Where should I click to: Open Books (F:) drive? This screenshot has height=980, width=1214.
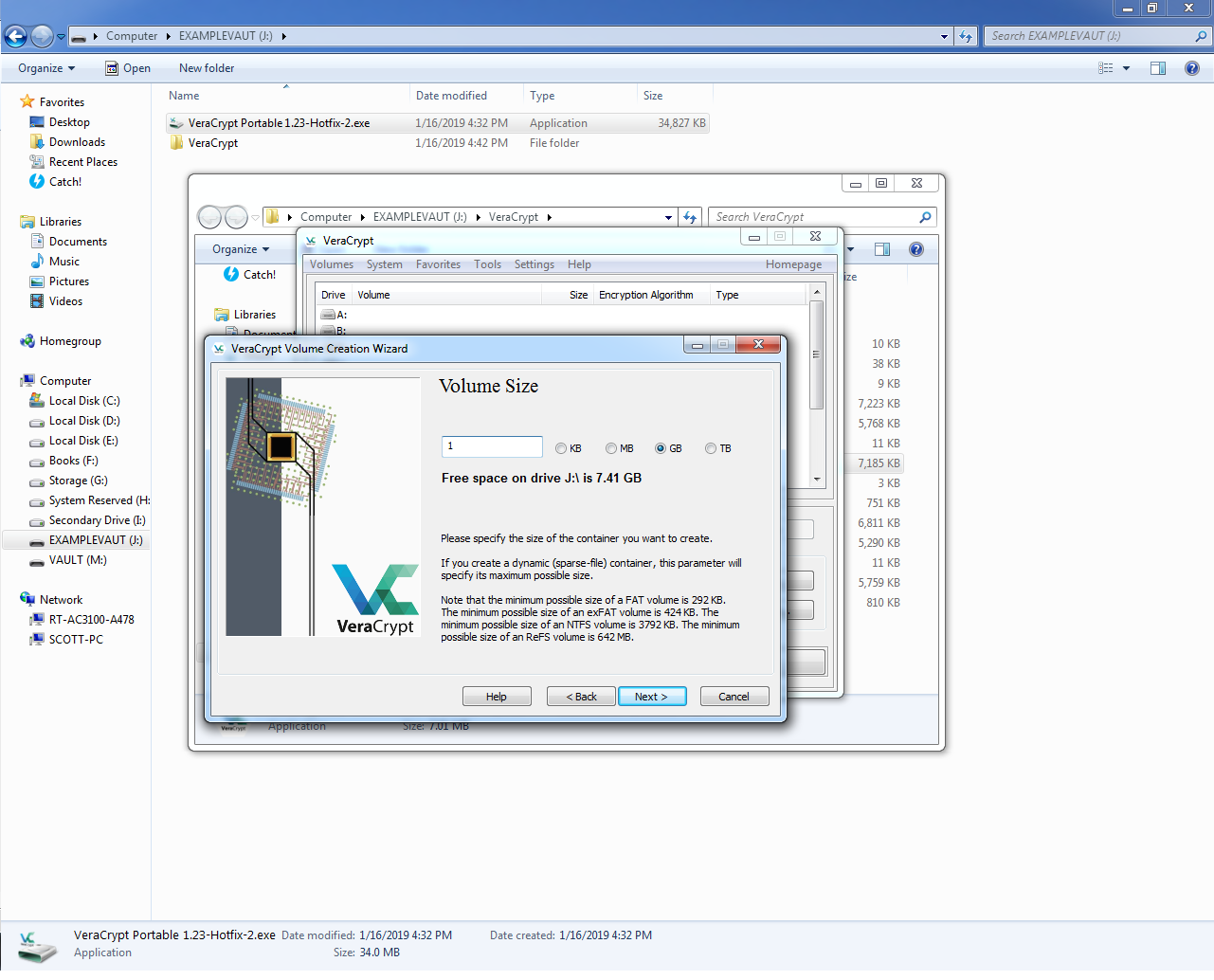pos(73,461)
